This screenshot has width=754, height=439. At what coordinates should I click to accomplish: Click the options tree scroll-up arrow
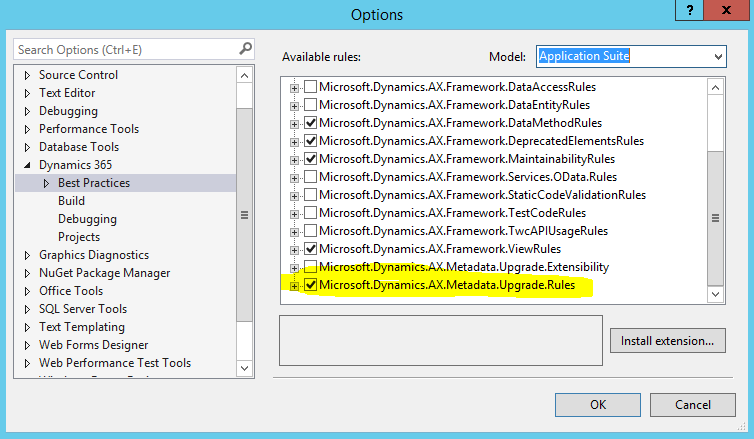(244, 75)
